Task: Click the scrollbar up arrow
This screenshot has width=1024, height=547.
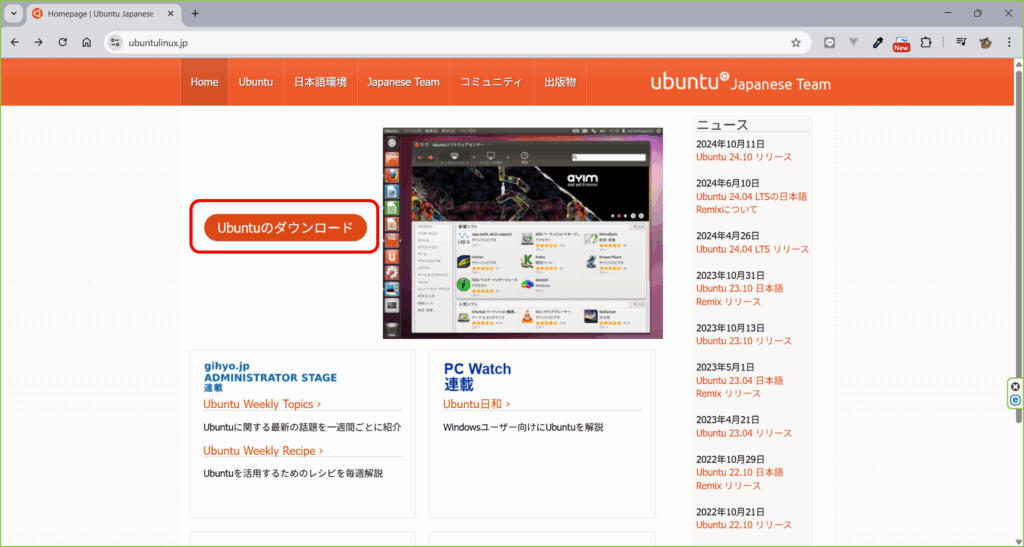Action: (x=1018, y=63)
